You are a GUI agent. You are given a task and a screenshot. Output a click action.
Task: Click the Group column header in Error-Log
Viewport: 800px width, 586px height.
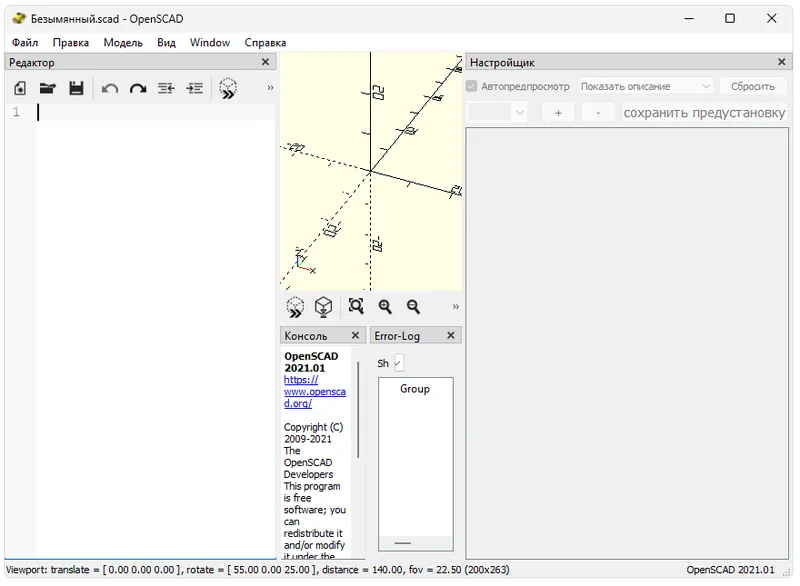pos(415,389)
